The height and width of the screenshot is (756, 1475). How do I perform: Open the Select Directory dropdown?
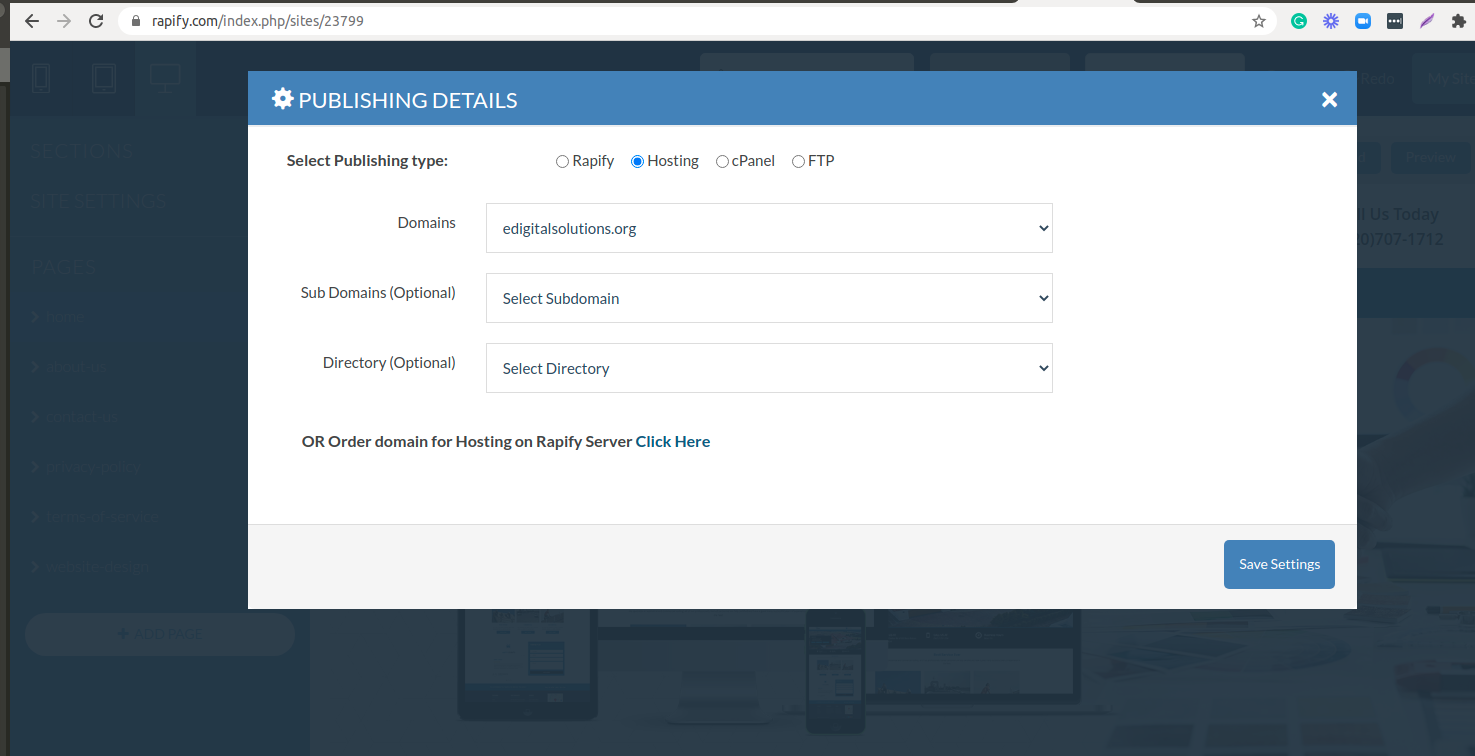tap(769, 368)
